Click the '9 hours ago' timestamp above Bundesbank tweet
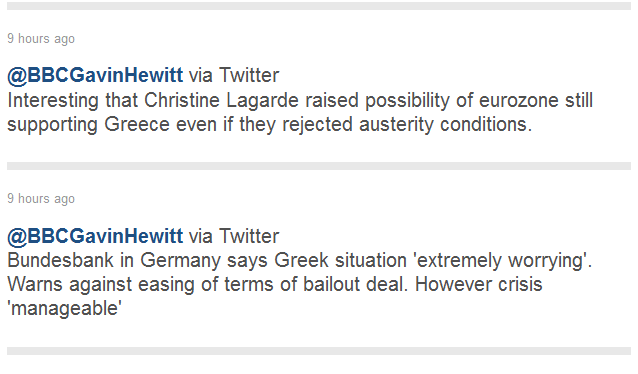Viewport: 638px width, 374px height. click(x=41, y=199)
